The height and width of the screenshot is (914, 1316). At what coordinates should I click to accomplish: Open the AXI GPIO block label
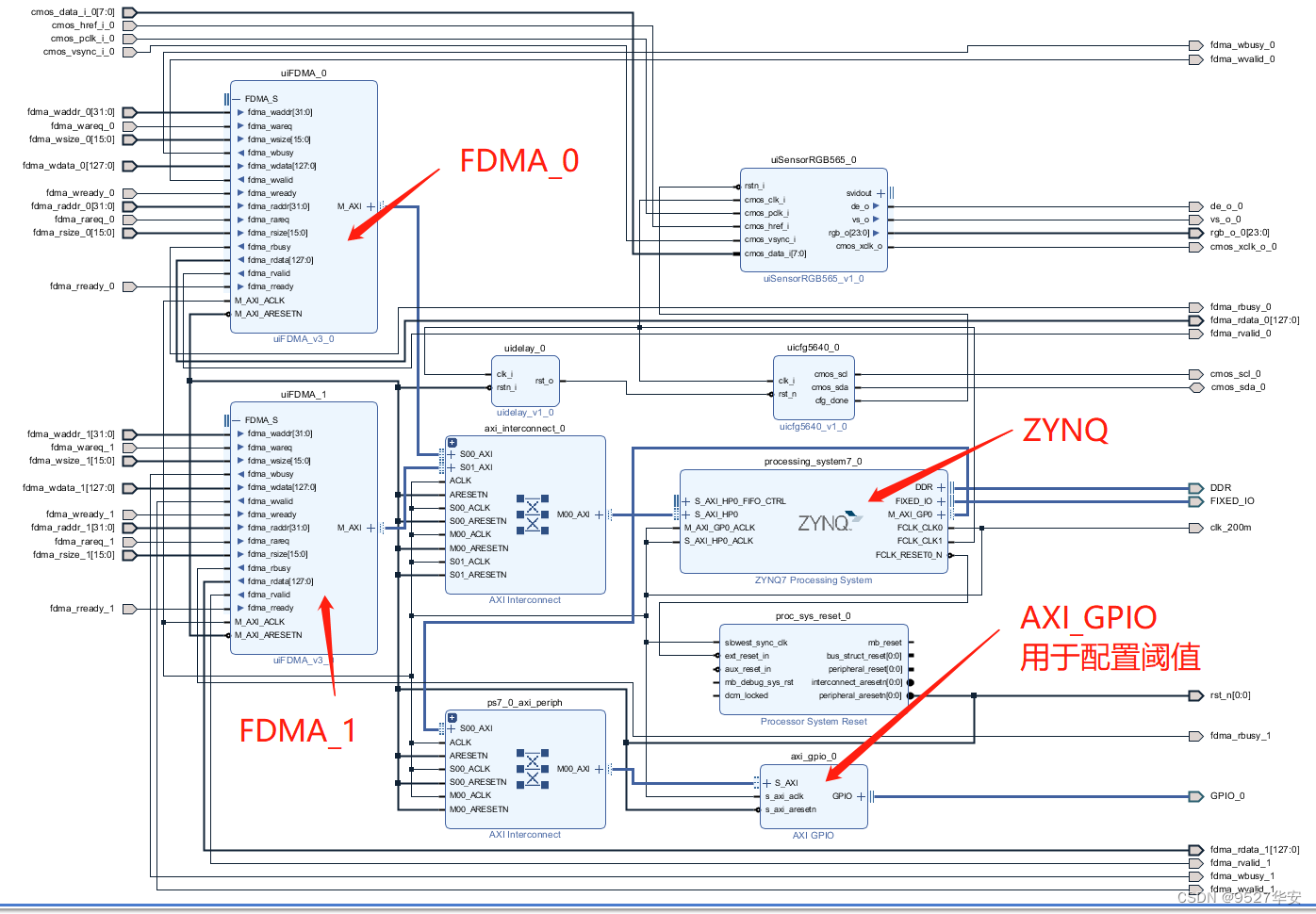[x=813, y=836]
